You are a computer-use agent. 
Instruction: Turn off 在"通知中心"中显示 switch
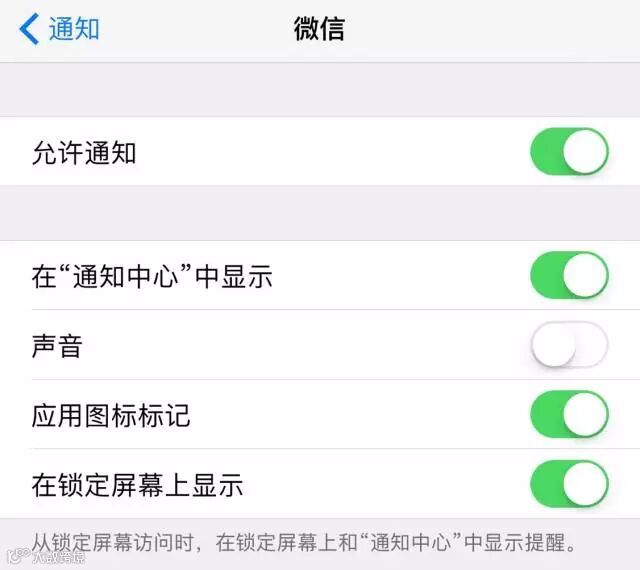569,275
